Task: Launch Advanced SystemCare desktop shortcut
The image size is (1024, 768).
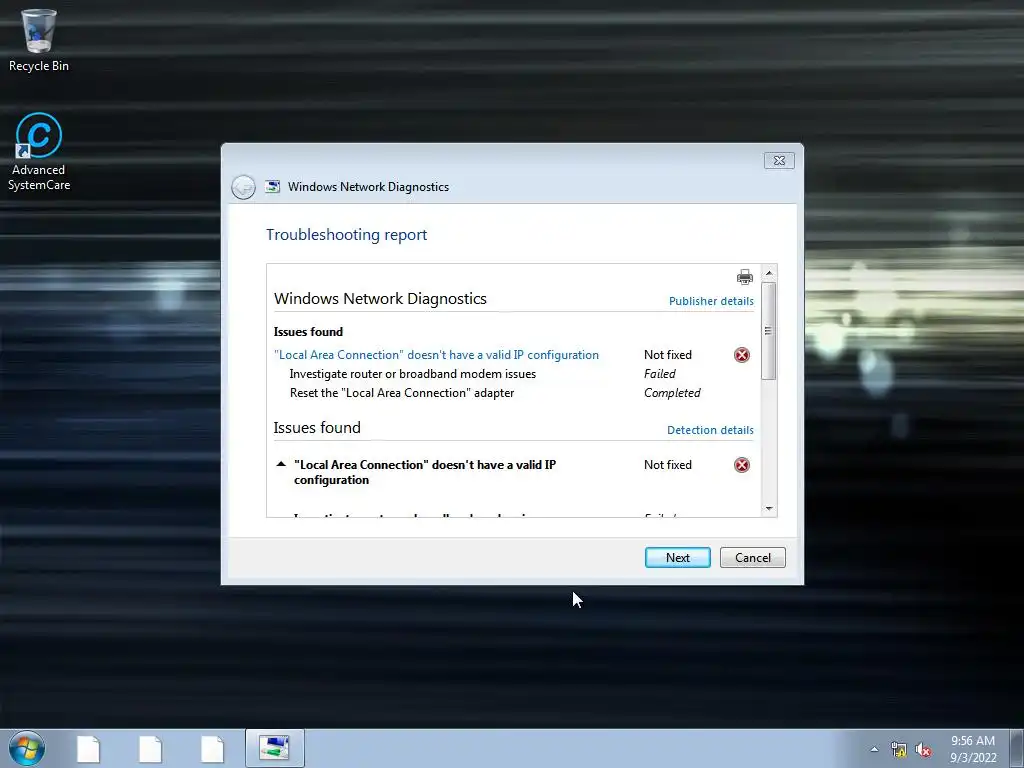Action: [x=39, y=152]
